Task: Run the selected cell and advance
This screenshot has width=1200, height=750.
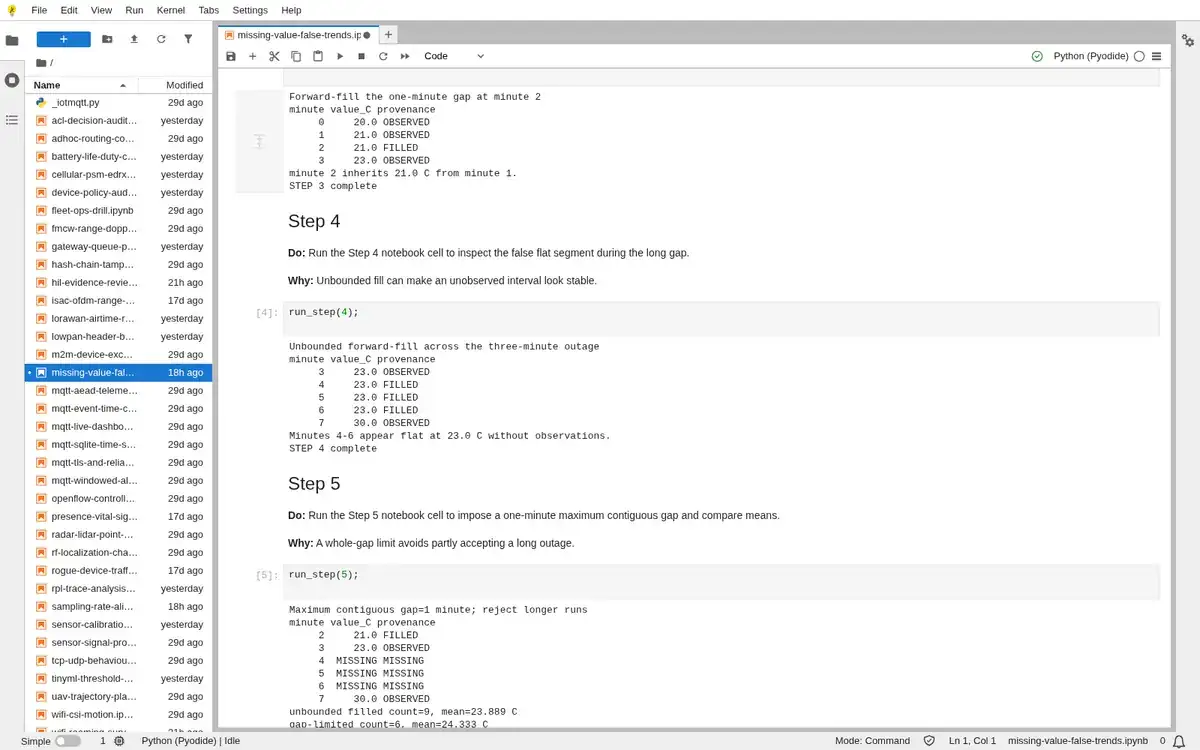Action: point(340,56)
